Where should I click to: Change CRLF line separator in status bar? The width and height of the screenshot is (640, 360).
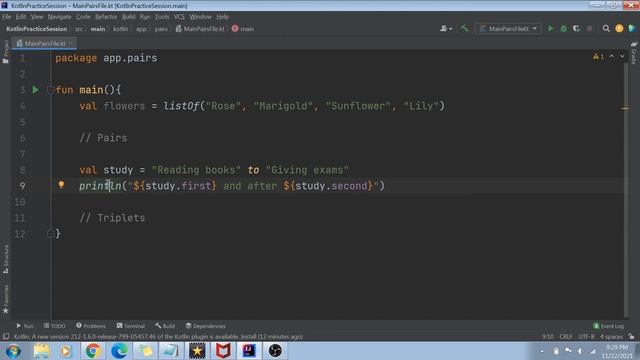[566, 336]
